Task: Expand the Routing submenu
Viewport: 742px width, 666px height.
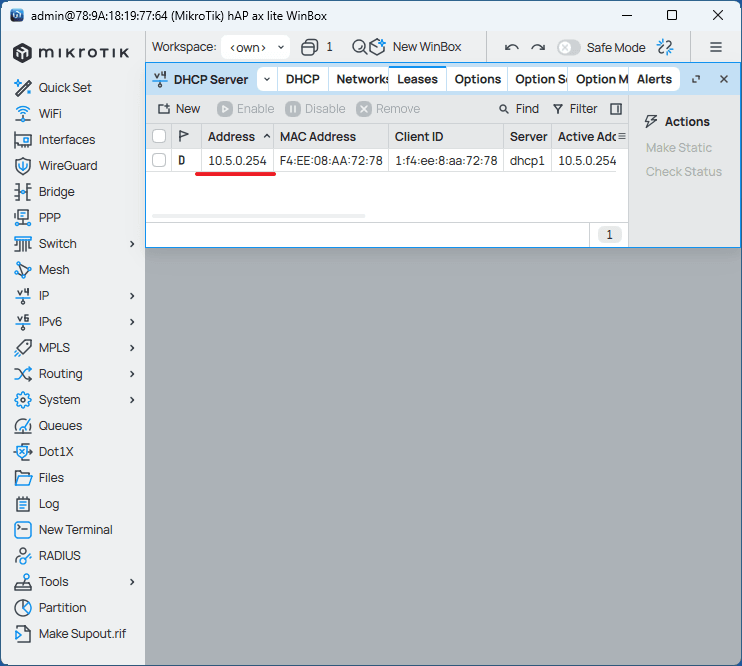Action: [132, 374]
